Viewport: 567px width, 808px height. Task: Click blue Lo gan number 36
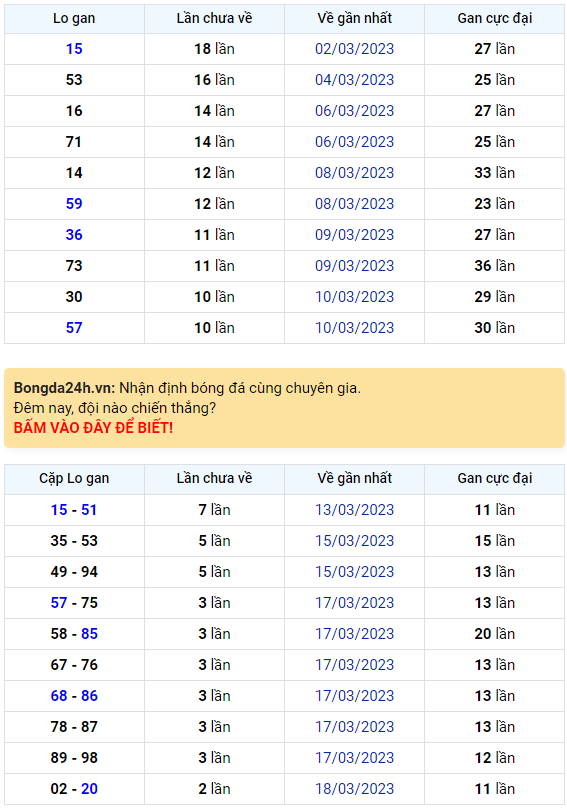click(x=74, y=234)
